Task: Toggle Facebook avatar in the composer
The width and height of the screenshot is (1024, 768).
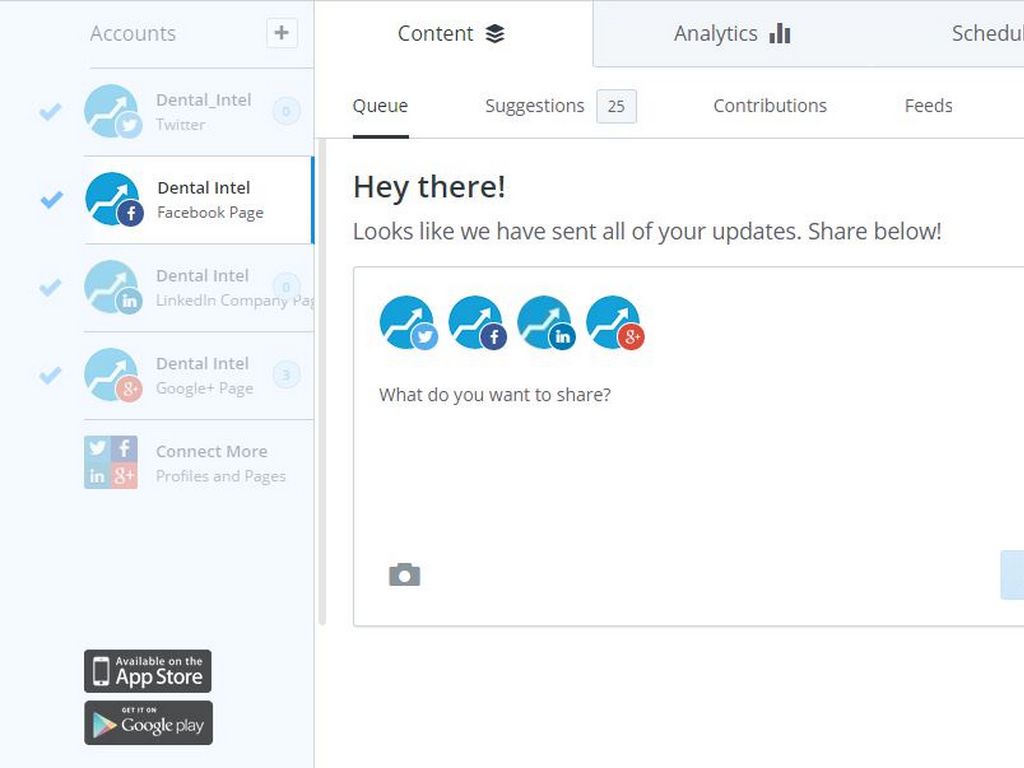Action: 477,322
